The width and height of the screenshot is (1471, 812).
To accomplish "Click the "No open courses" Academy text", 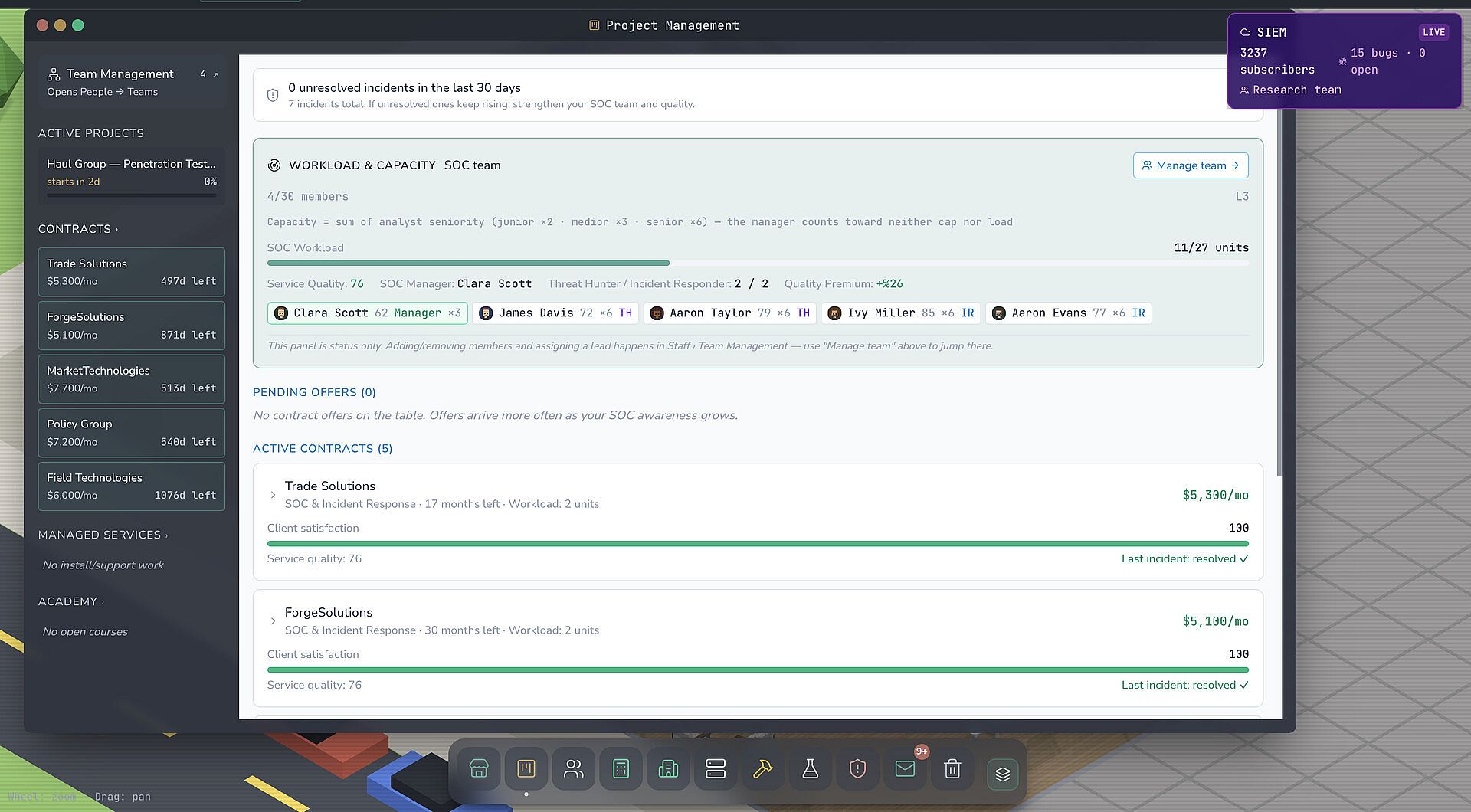I will pyautogui.click(x=85, y=632).
